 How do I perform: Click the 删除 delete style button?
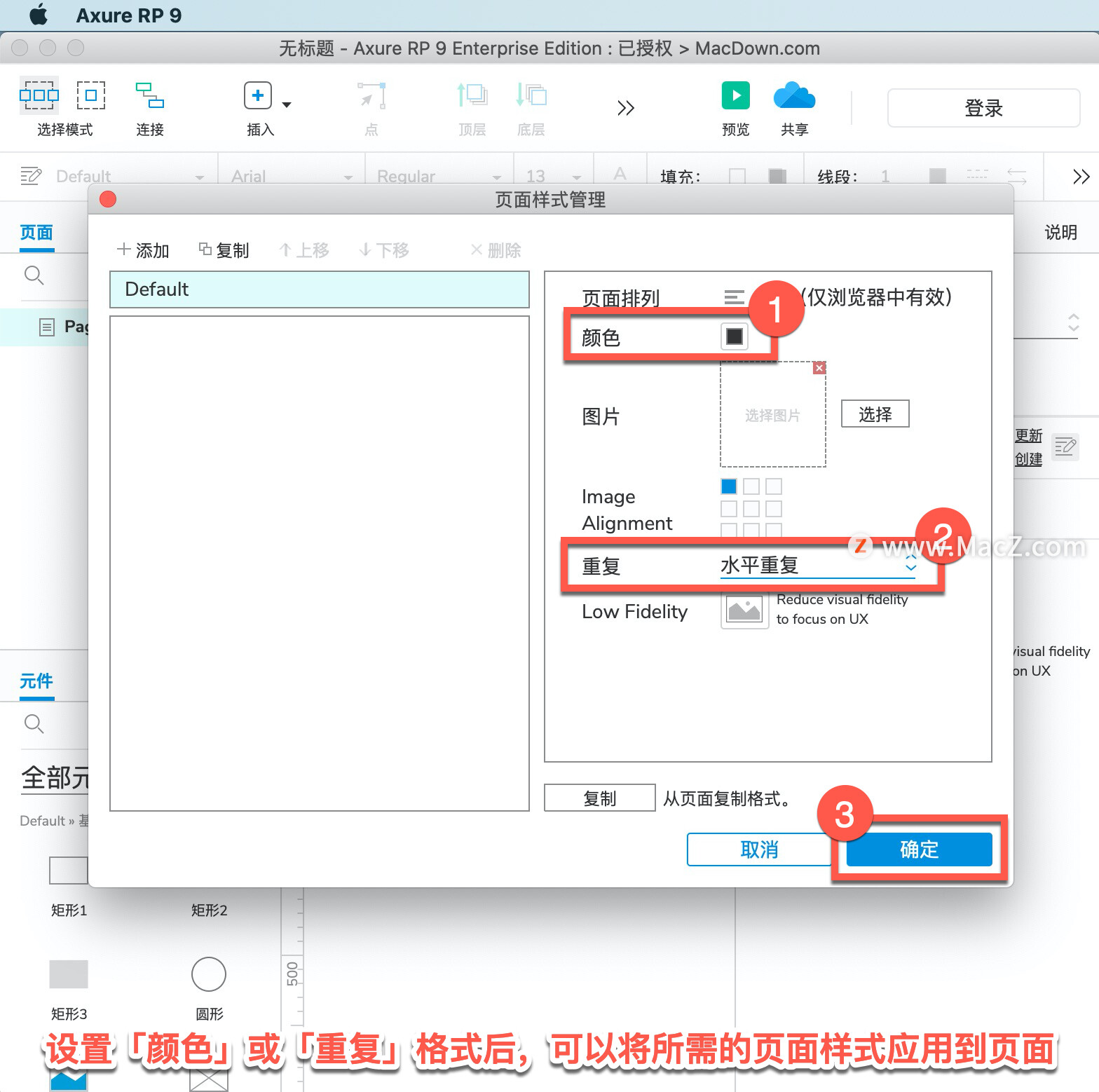click(x=496, y=250)
